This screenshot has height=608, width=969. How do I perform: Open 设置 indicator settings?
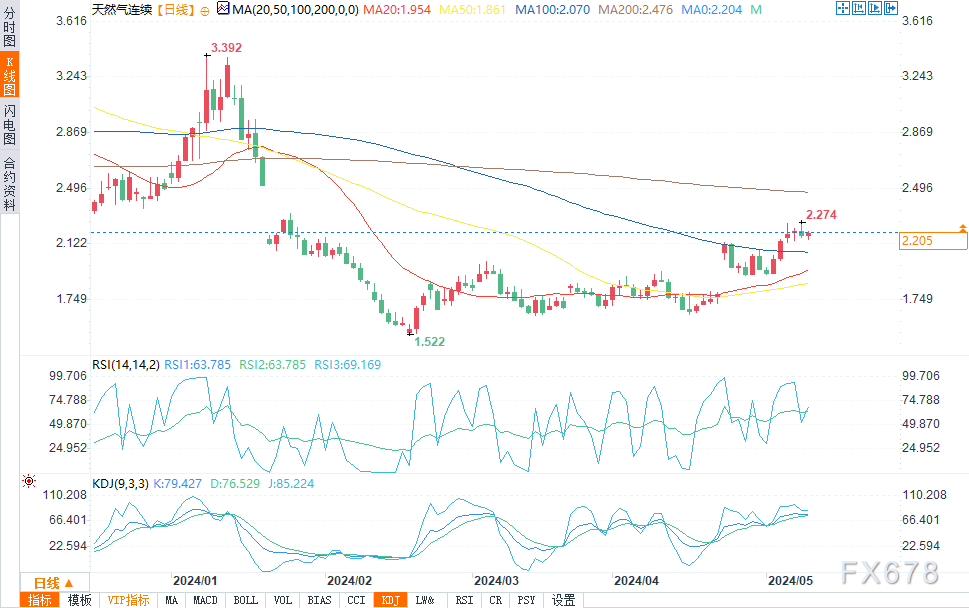click(x=564, y=600)
